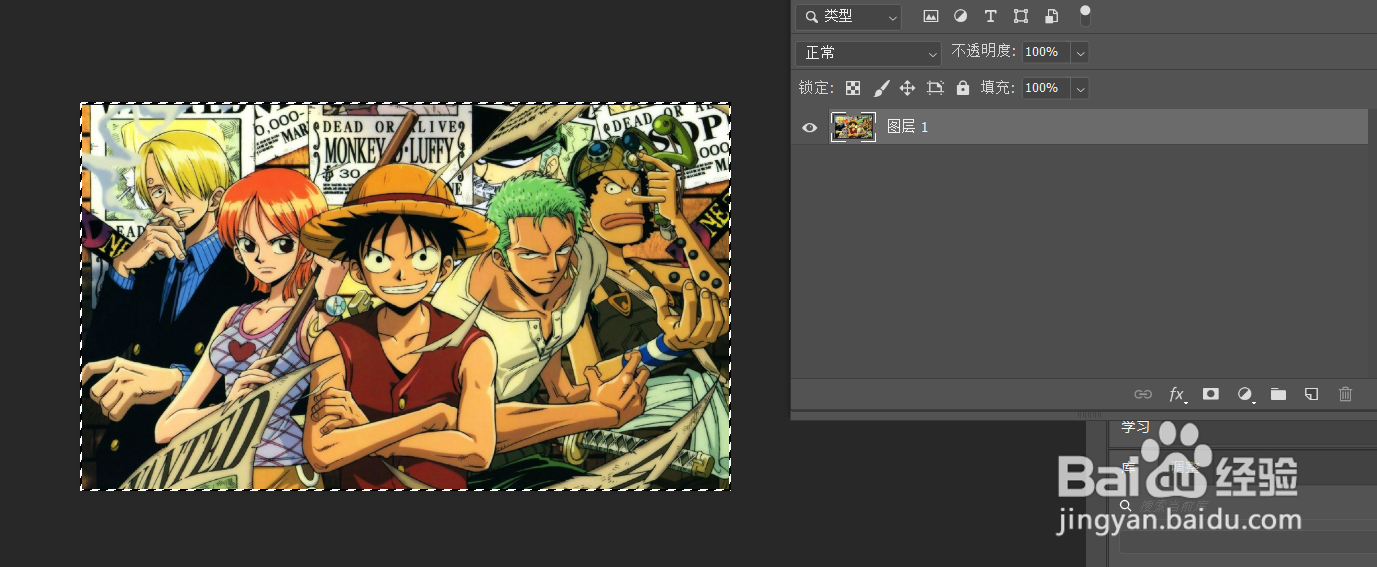Select the 图层 1 layer thumbnail
Viewport: 1377px width, 567px height.
(853, 127)
